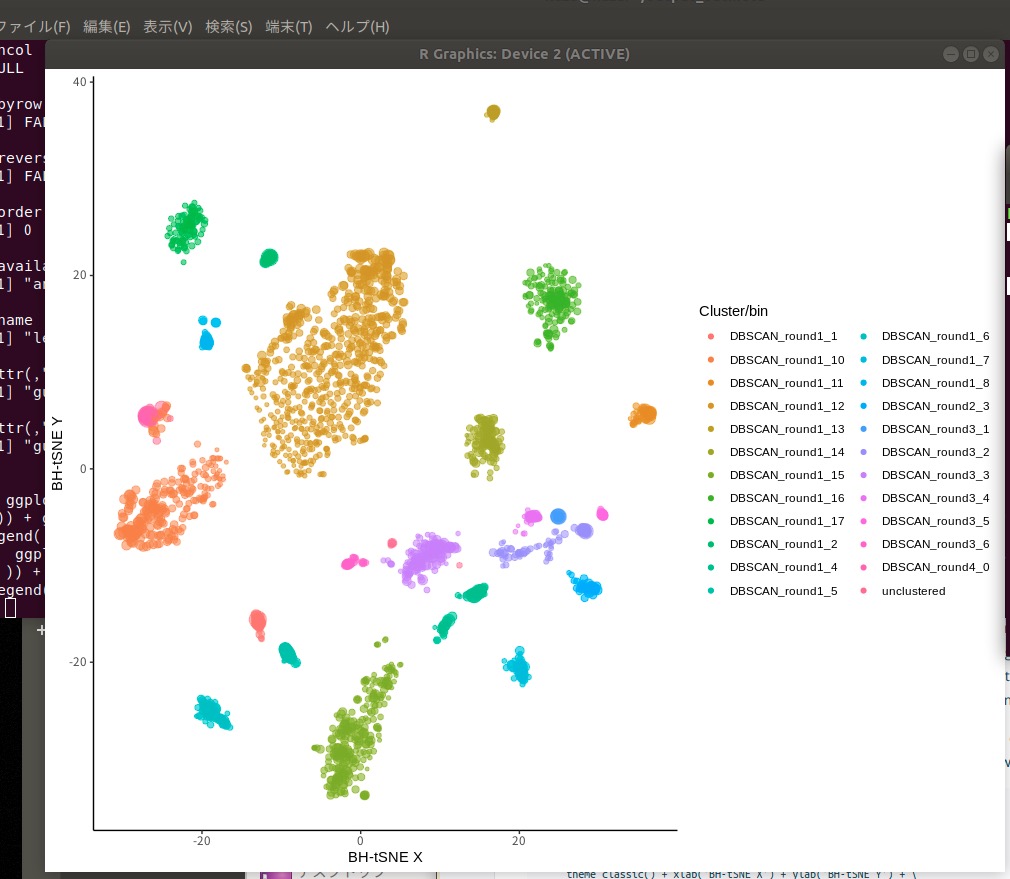Click the Cluster/bin legend title
This screenshot has width=1010, height=879.
[x=733, y=311]
